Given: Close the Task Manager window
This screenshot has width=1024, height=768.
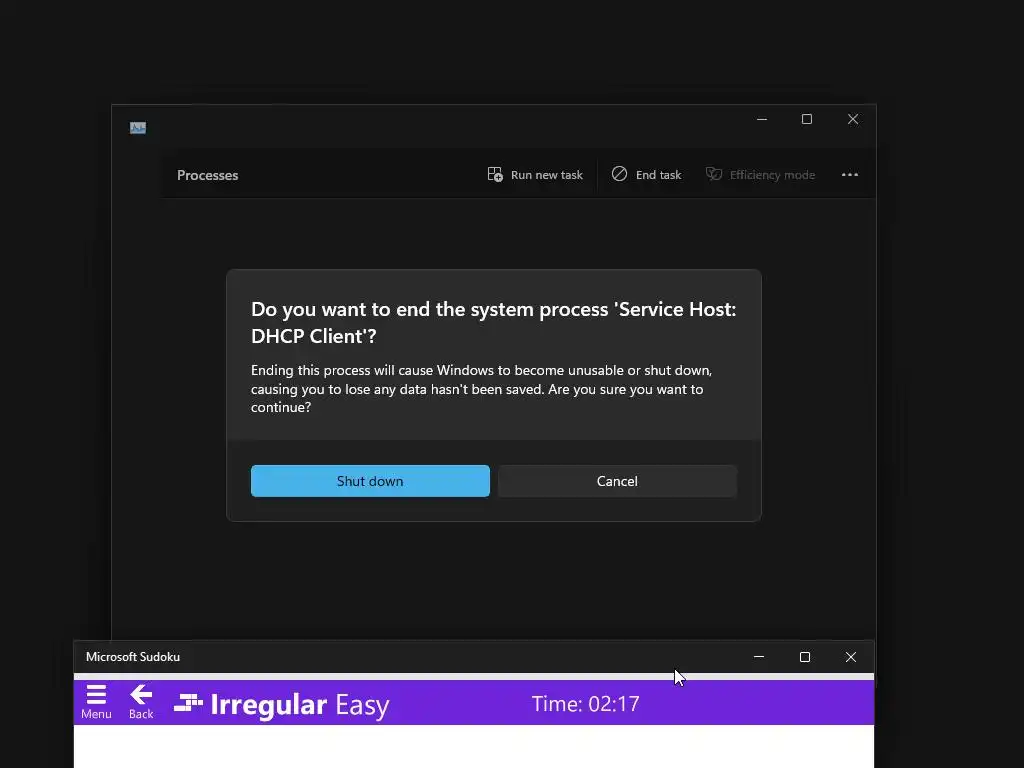Looking at the screenshot, I should pyautogui.click(x=853, y=119).
